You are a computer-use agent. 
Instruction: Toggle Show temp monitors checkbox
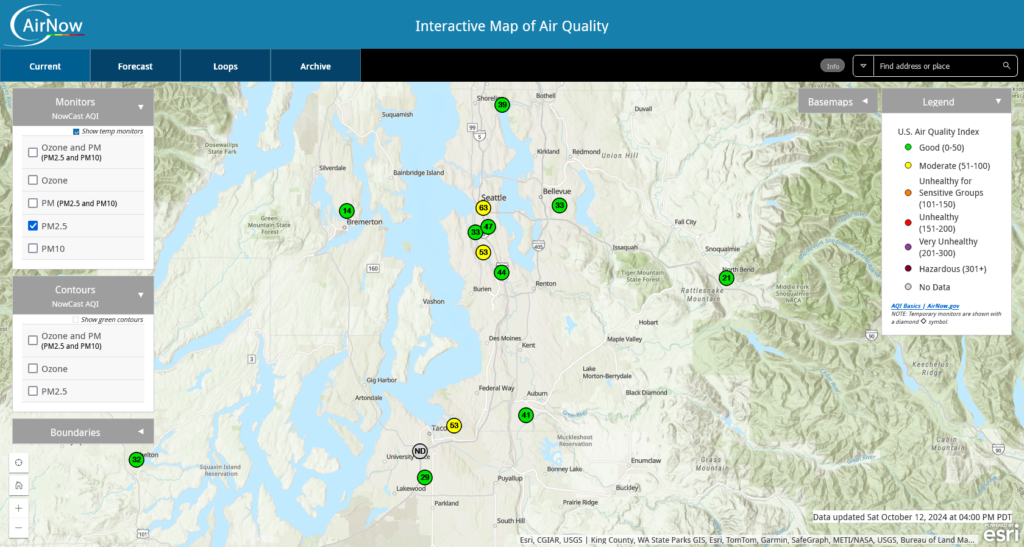click(x=76, y=131)
